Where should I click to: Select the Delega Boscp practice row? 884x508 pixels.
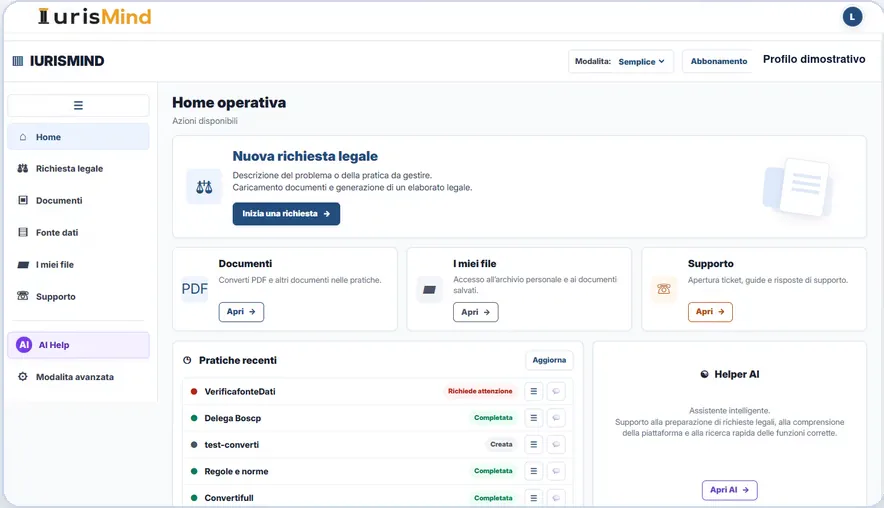coord(378,418)
